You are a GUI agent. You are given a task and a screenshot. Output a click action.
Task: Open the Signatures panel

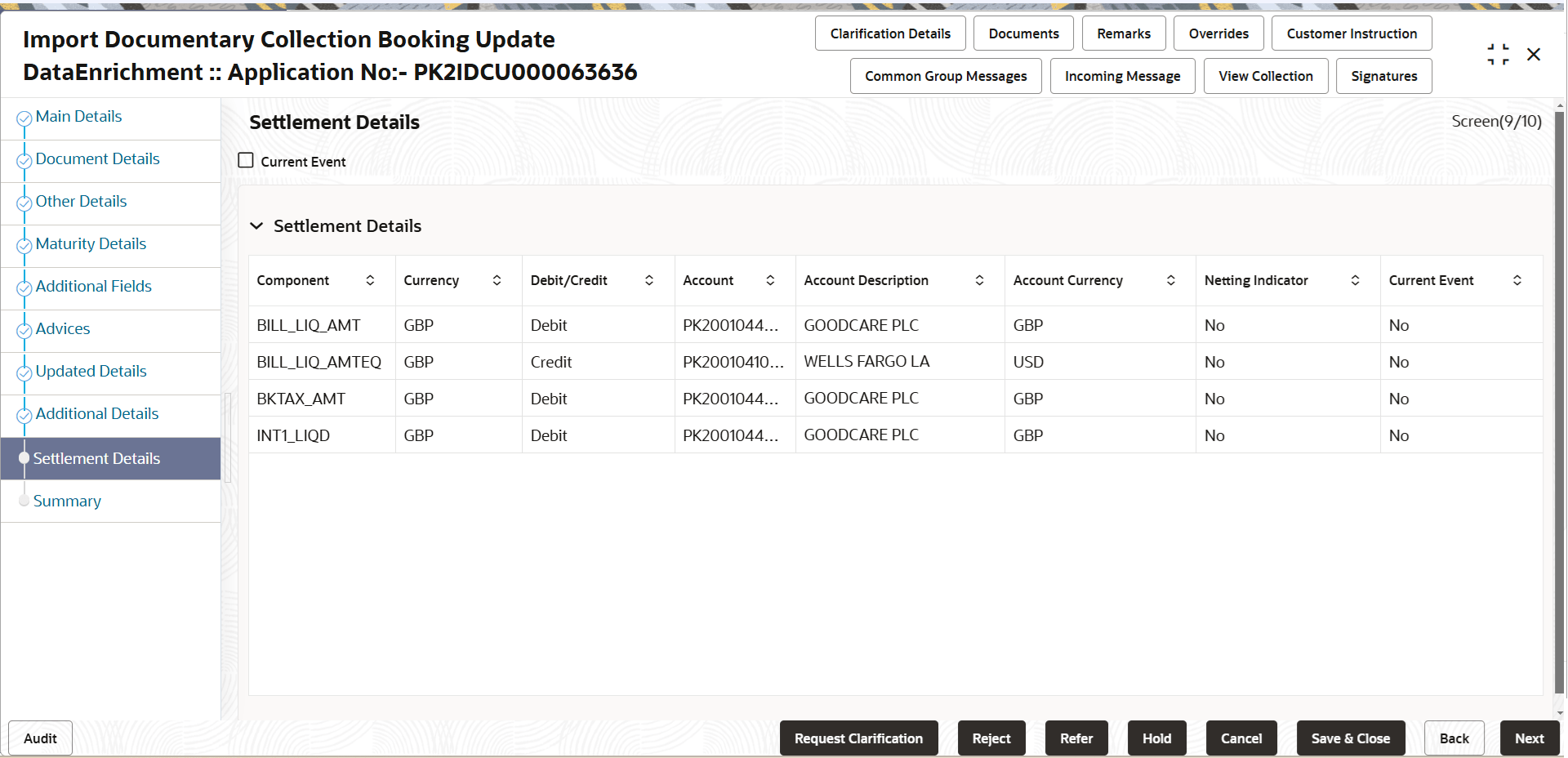[x=1383, y=76]
